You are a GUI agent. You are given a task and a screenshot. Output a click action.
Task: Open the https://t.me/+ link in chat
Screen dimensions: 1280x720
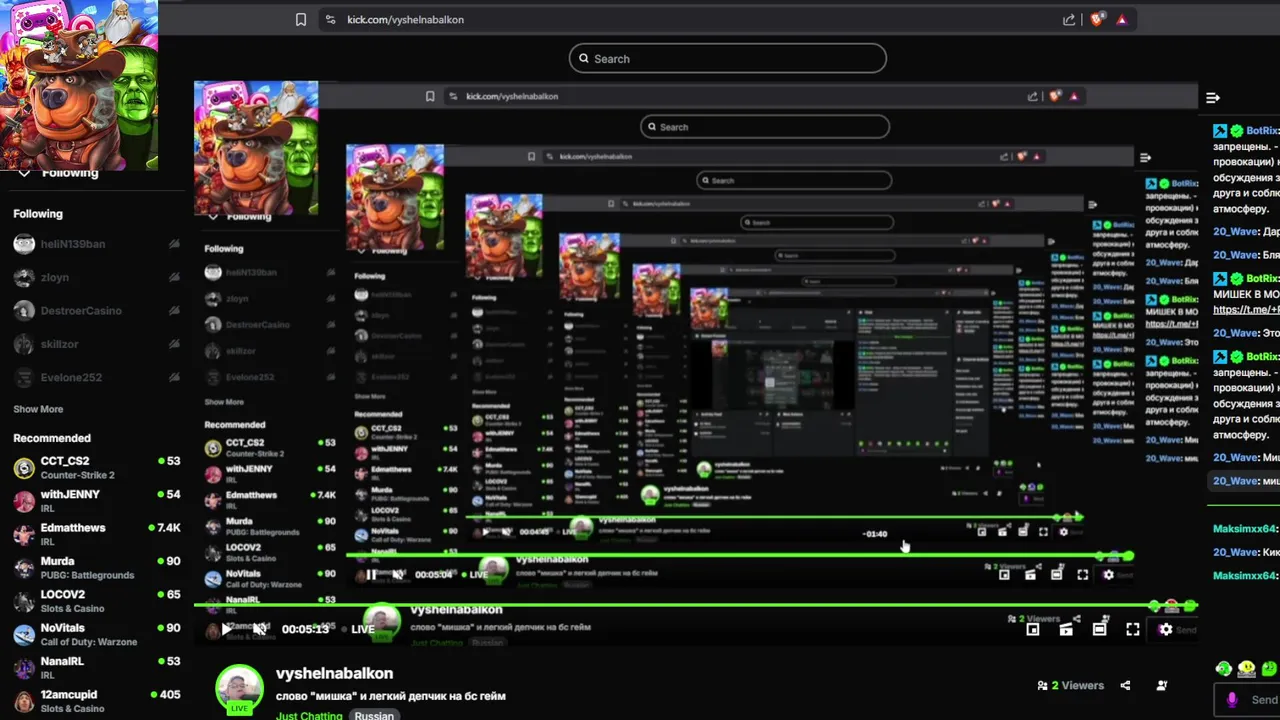point(1246,310)
